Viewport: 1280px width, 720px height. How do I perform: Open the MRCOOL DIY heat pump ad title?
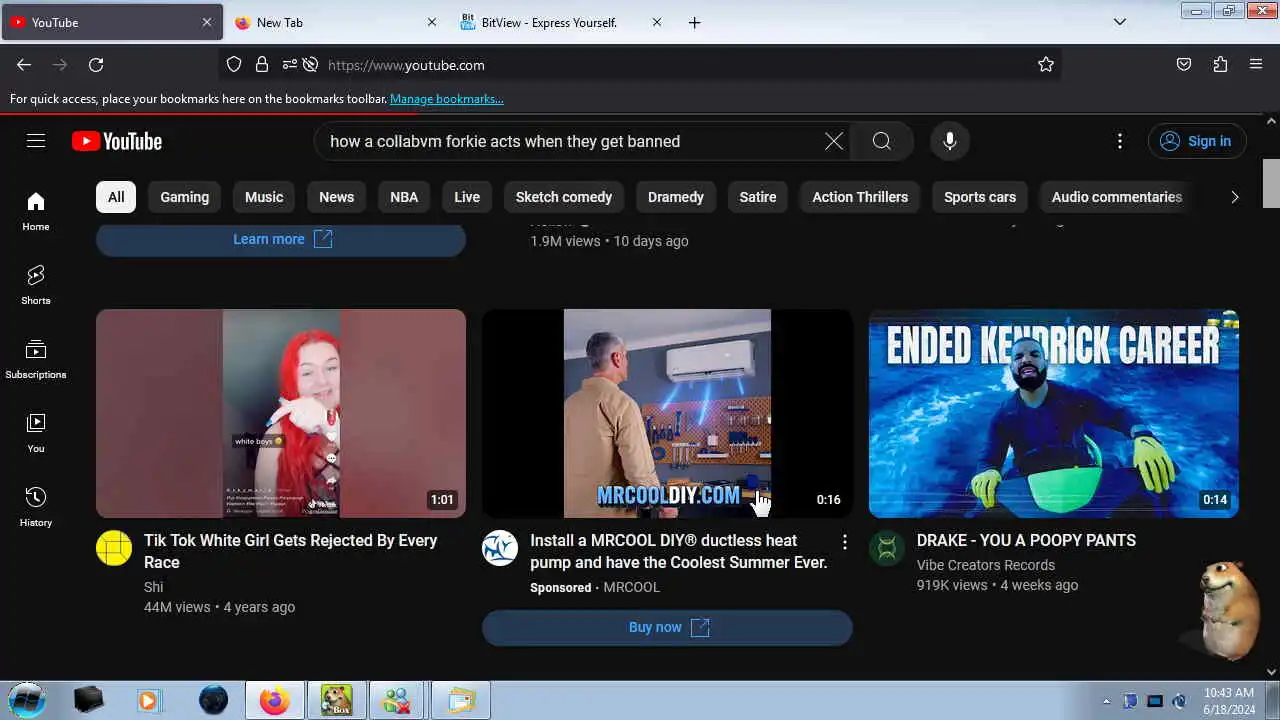(x=679, y=551)
